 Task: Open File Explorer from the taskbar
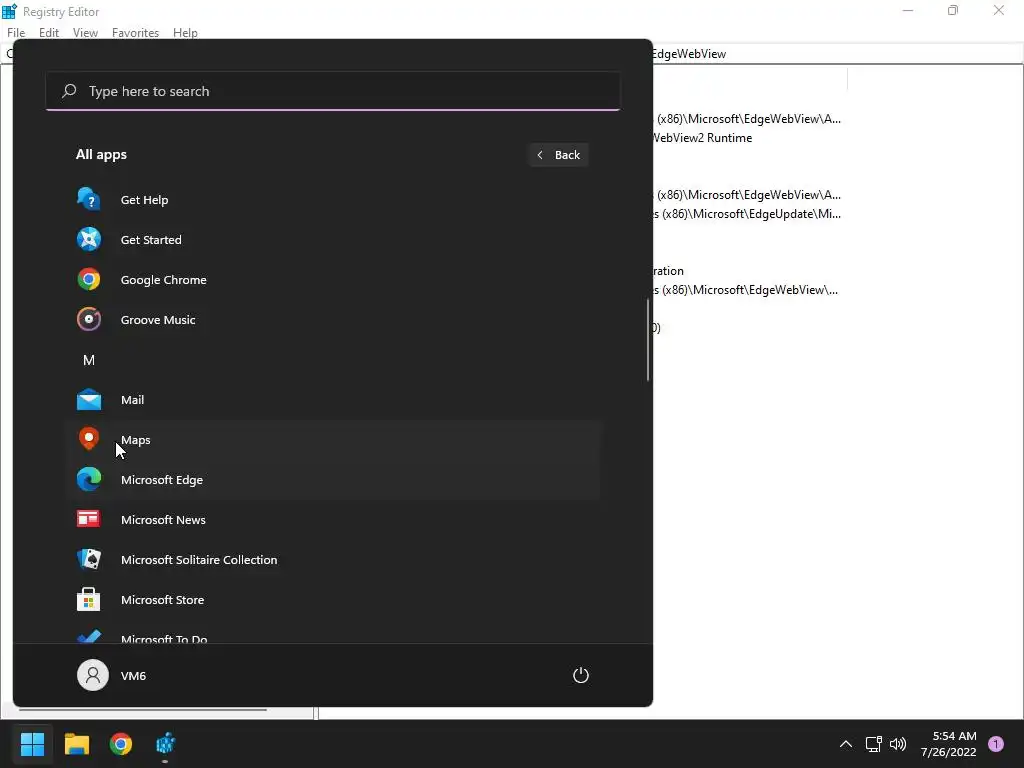[x=76, y=744]
